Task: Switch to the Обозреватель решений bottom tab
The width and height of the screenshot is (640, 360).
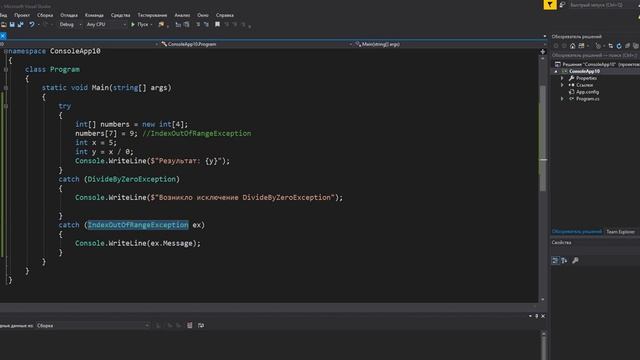Action: 577,232
